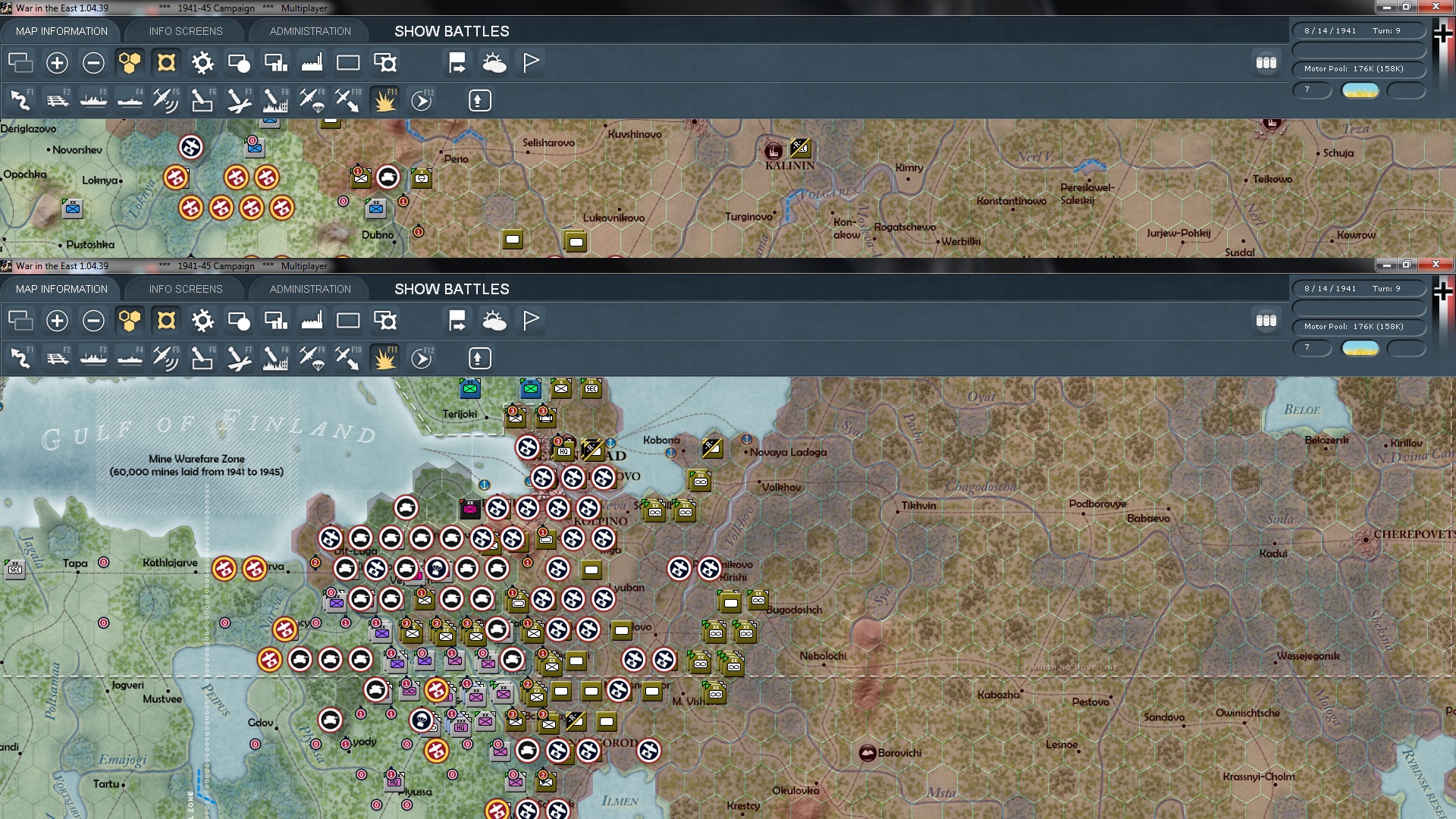The image size is (1456, 819).
Task: Zoom in the map in the lower window
Action: 57,321
